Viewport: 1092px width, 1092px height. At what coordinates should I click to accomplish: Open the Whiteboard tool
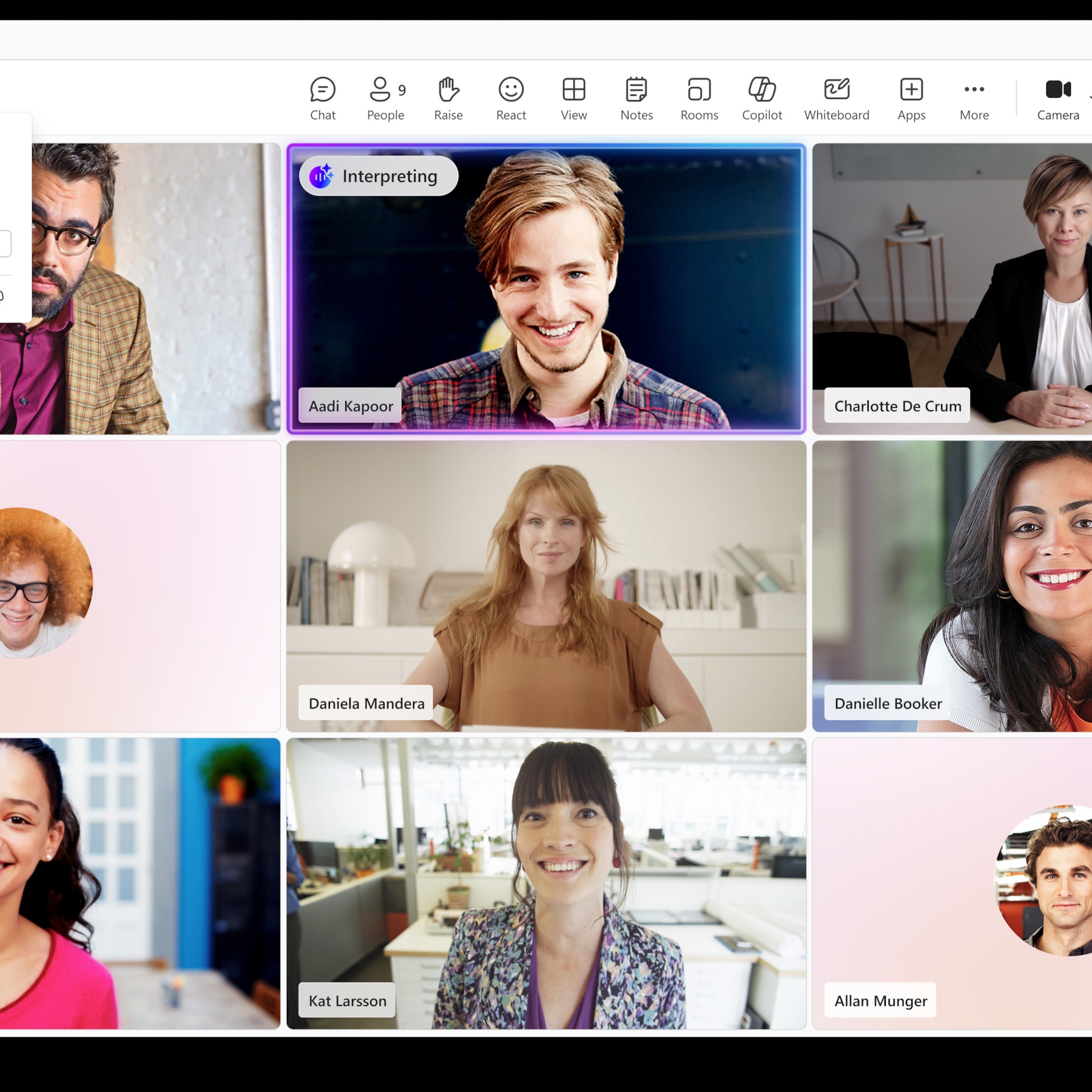tap(837, 97)
